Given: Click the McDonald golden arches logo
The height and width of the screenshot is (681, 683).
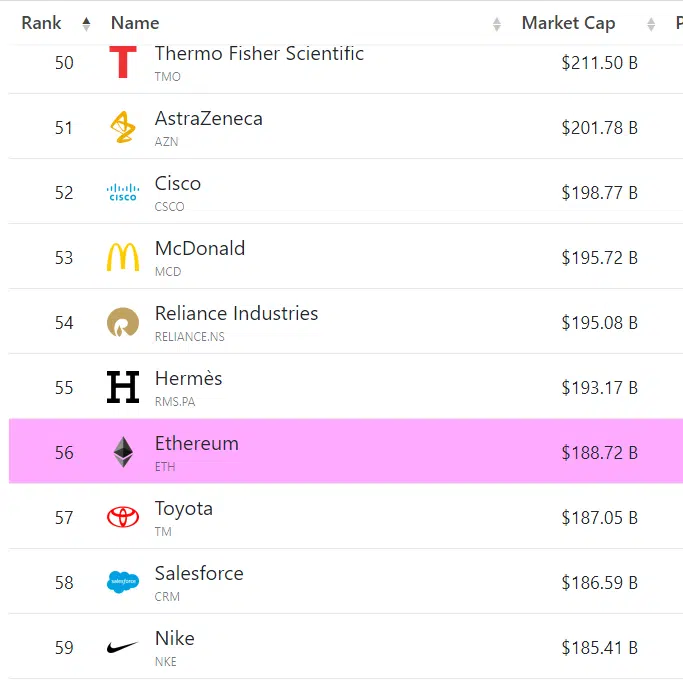Looking at the screenshot, I should pyautogui.click(x=123, y=257).
